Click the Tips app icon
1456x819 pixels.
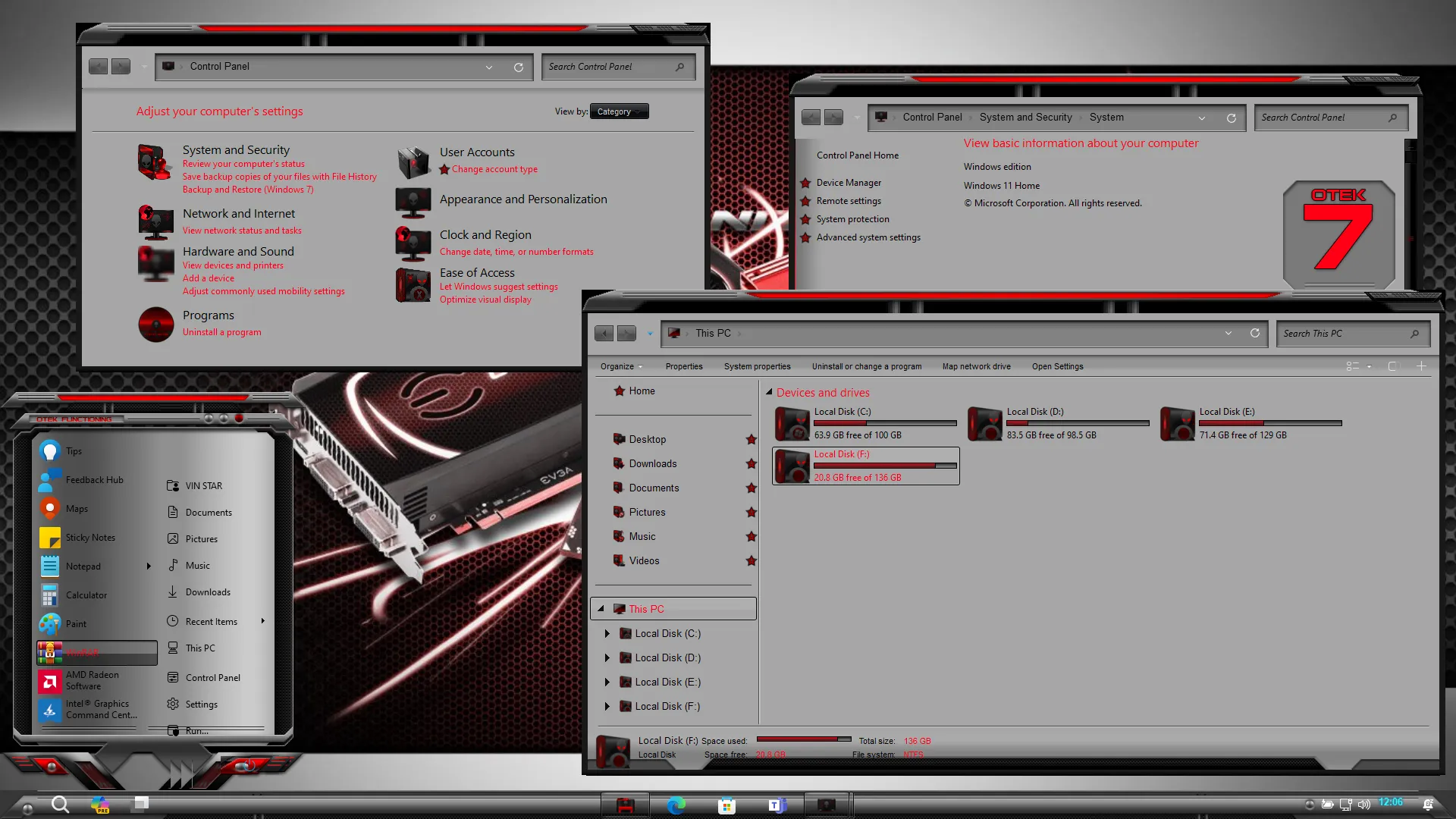(x=50, y=450)
